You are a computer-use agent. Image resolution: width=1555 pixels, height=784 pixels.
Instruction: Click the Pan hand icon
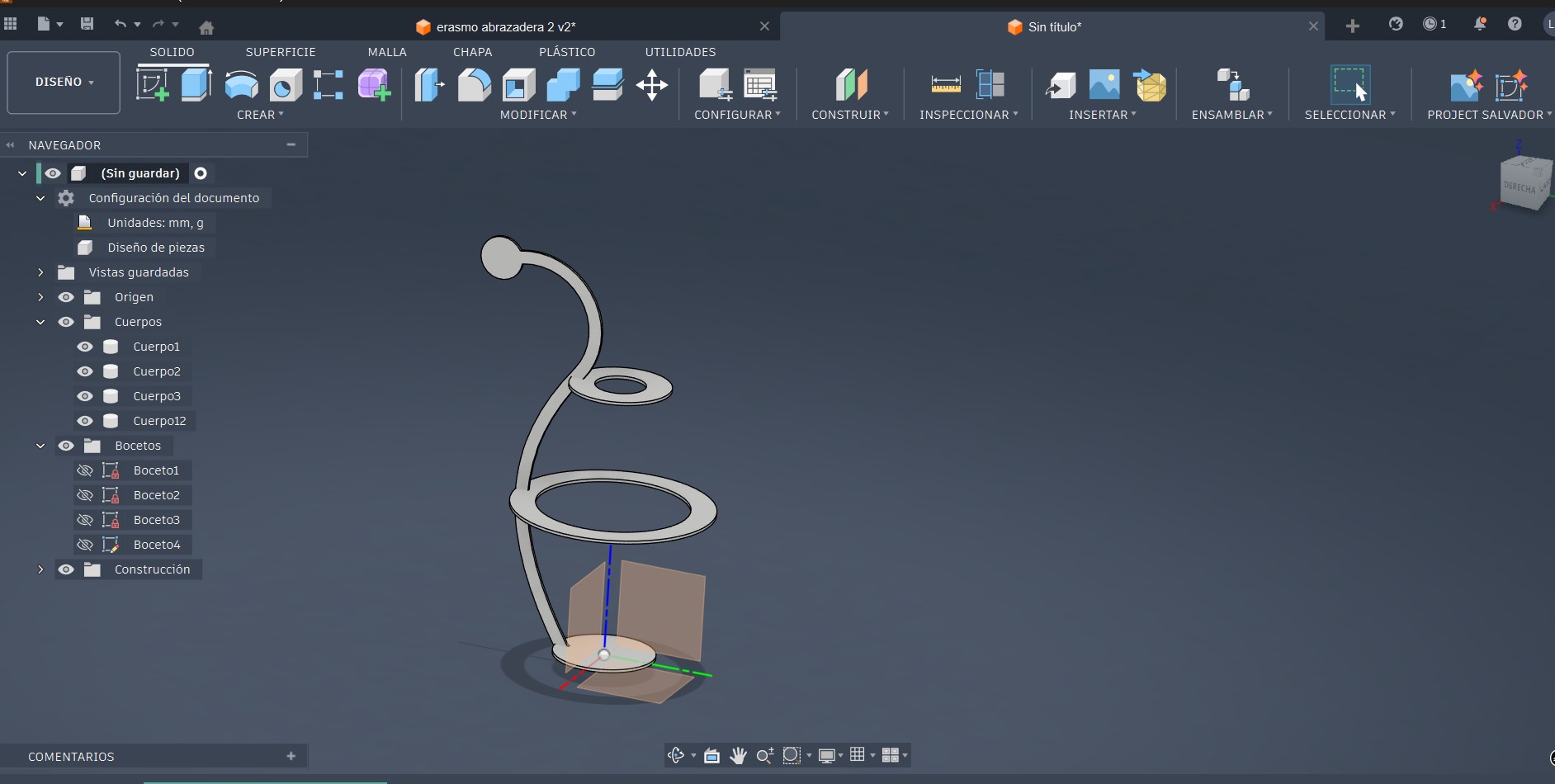point(738,755)
